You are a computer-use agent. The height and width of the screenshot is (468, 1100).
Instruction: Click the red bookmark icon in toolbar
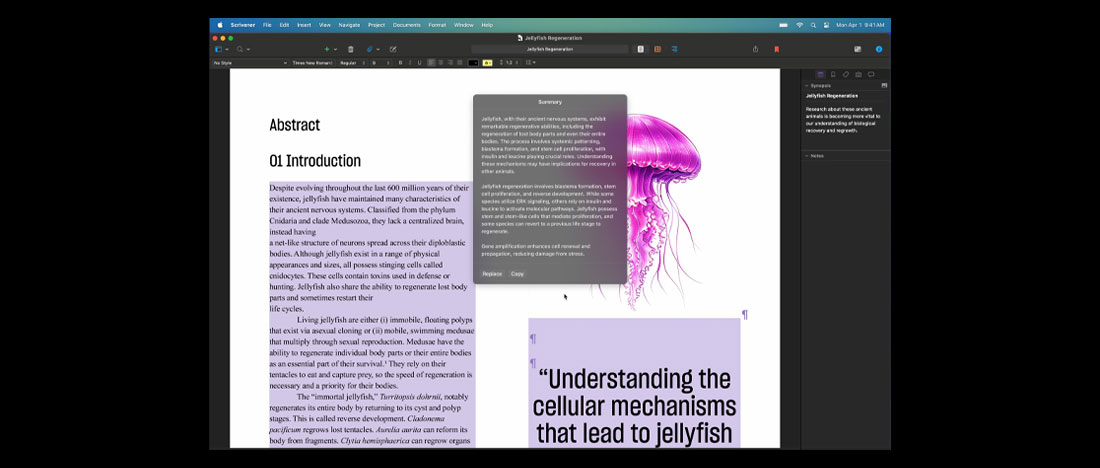(776, 49)
